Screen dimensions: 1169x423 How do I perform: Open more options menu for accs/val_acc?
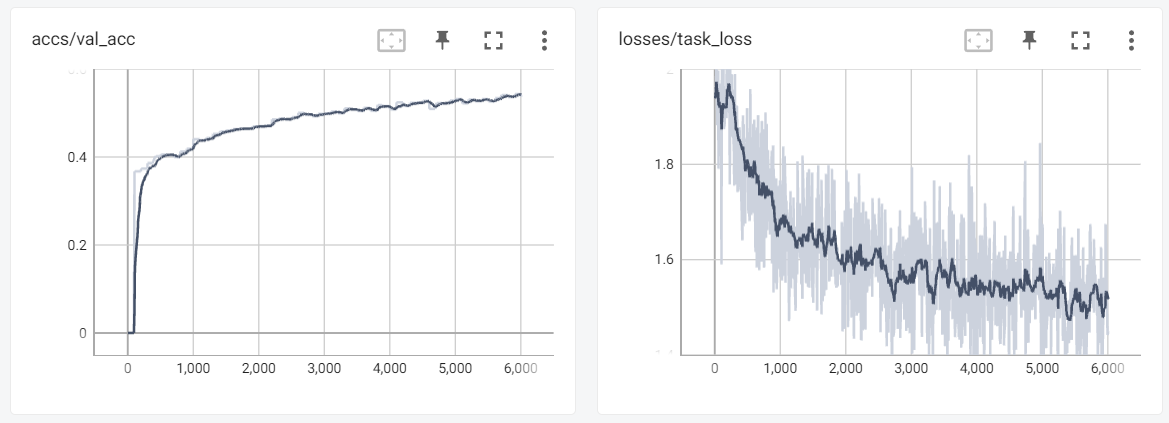click(544, 40)
